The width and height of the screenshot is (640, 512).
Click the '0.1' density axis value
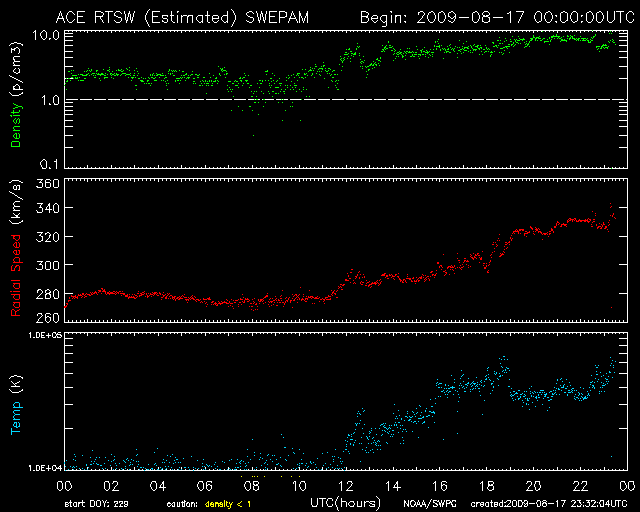(x=49, y=164)
